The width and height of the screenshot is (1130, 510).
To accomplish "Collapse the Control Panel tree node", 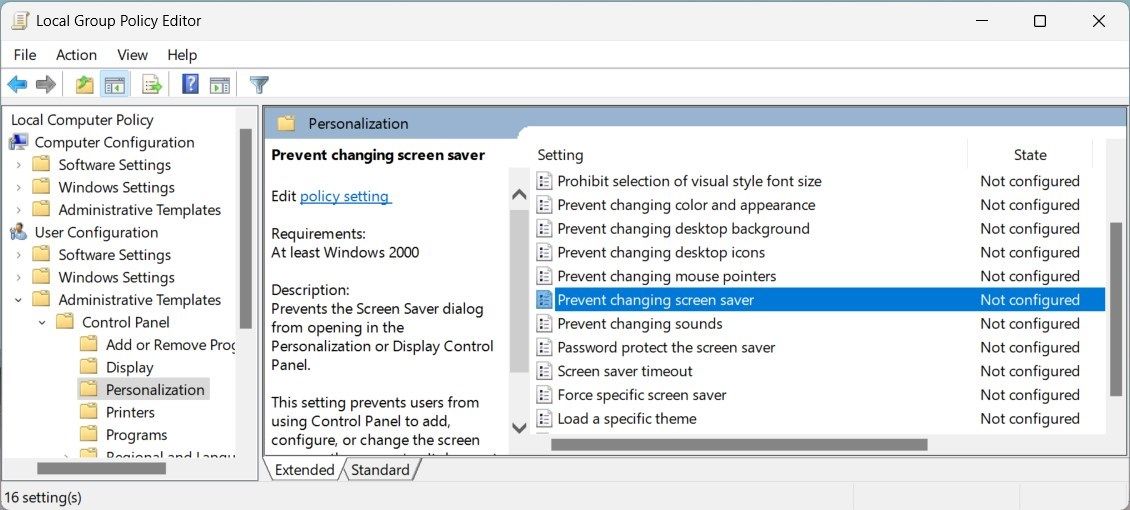I will pos(42,322).
